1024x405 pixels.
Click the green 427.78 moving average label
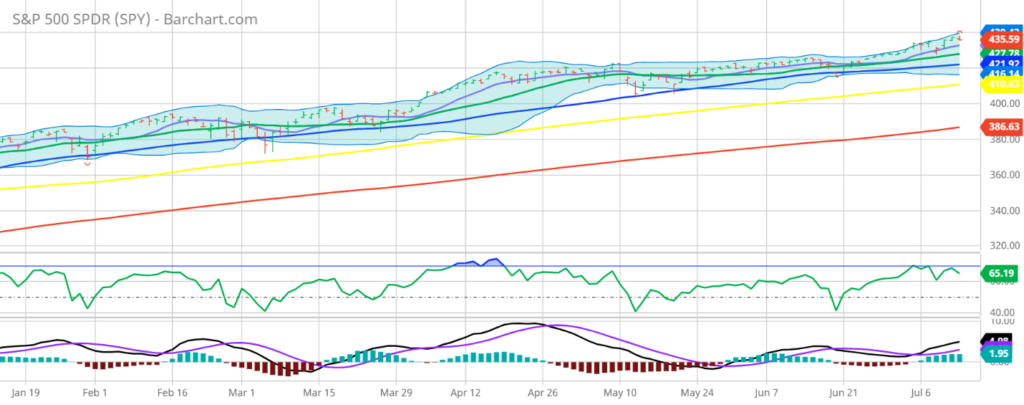coord(1003,52)
